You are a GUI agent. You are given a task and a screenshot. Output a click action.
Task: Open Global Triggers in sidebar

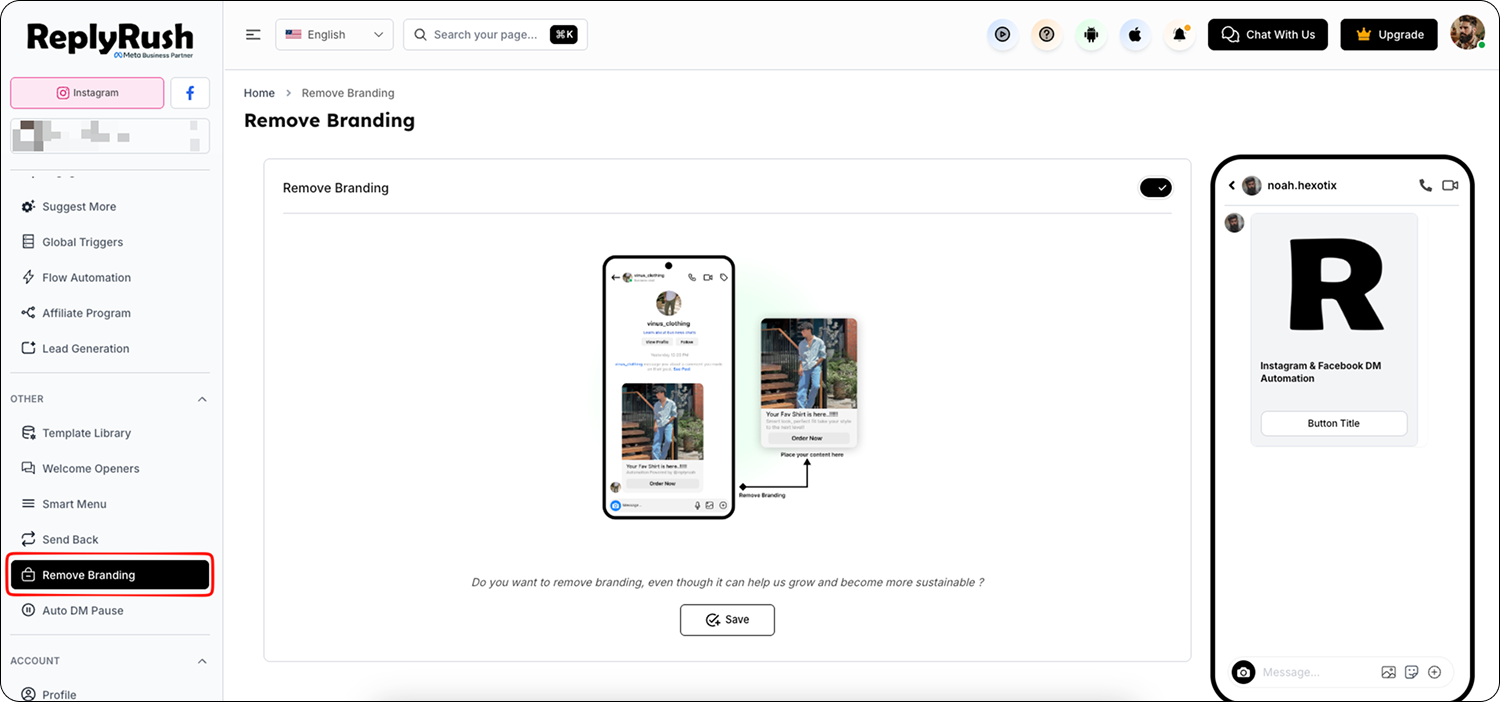click(110, 242)
